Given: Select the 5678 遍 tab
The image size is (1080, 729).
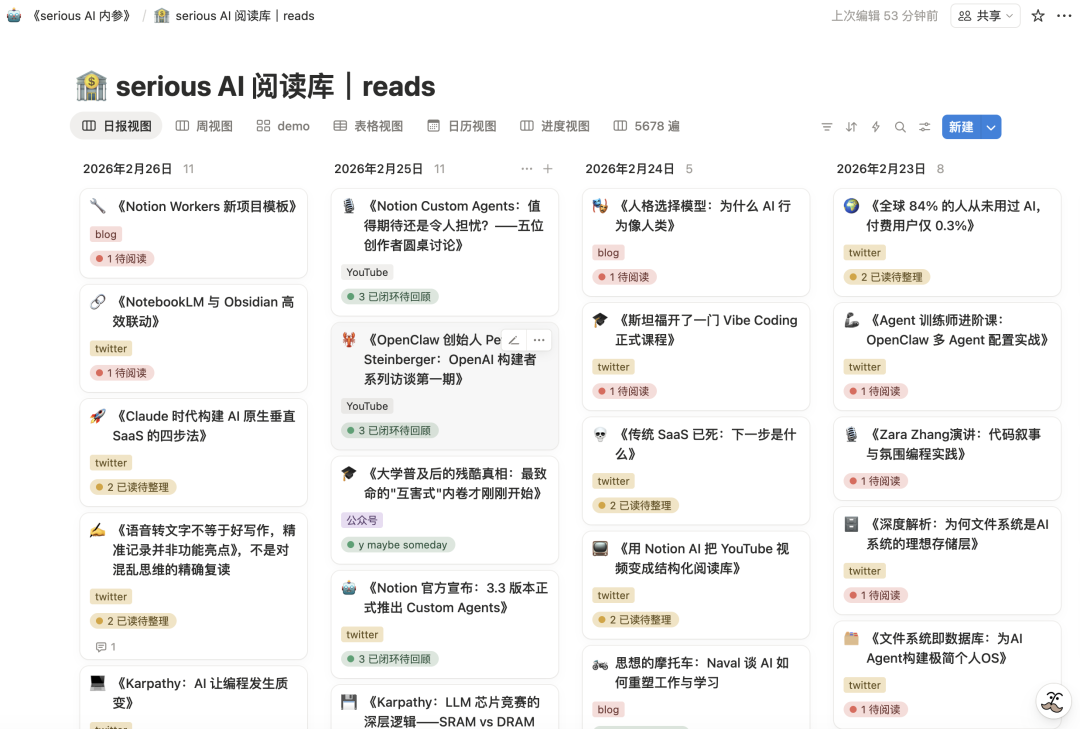Looking at the screenshot, I should coord(647,126).
